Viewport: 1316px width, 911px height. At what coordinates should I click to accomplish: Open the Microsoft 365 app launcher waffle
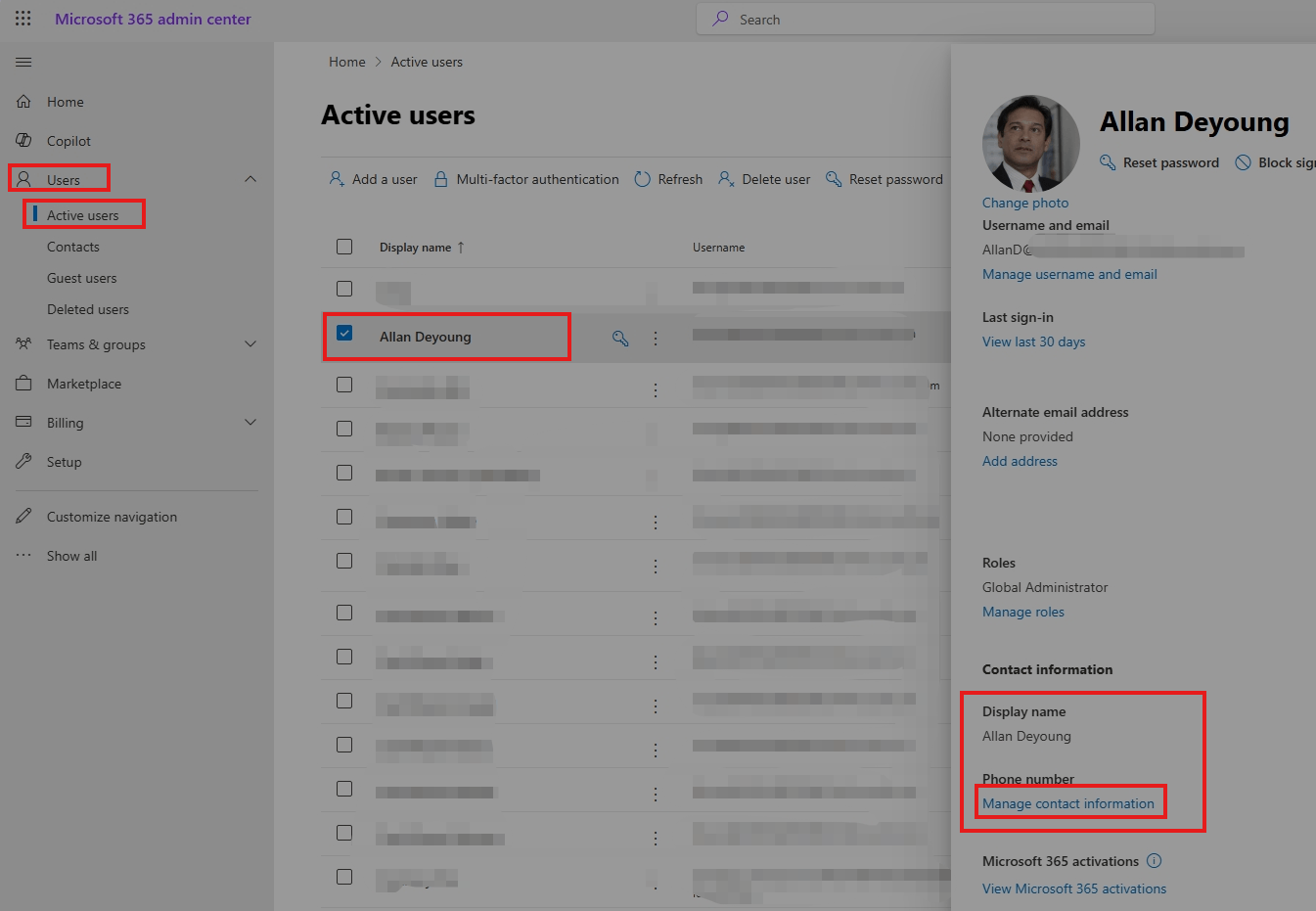(23, 19)
